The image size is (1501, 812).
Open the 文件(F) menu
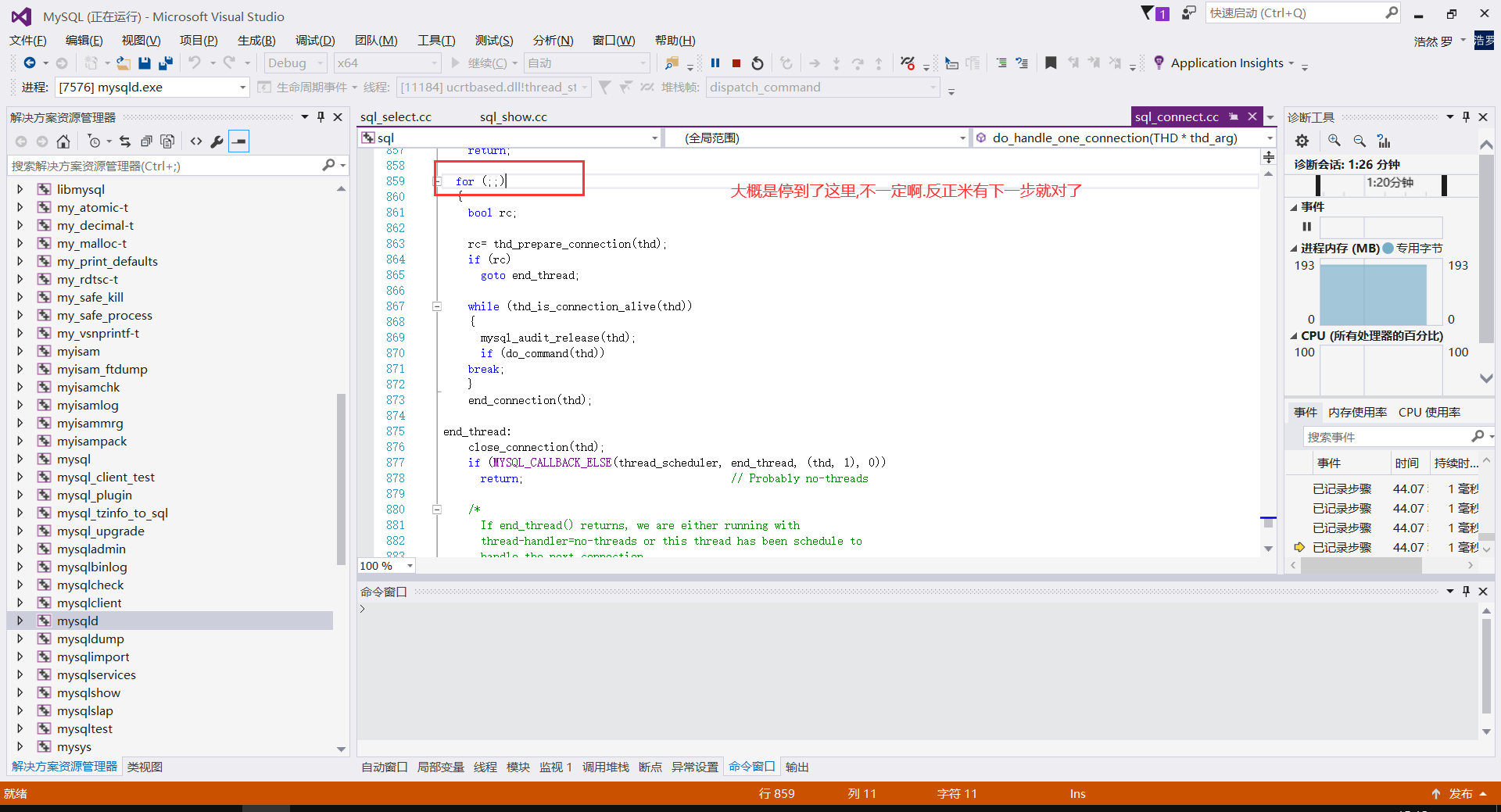pos(28,41)
